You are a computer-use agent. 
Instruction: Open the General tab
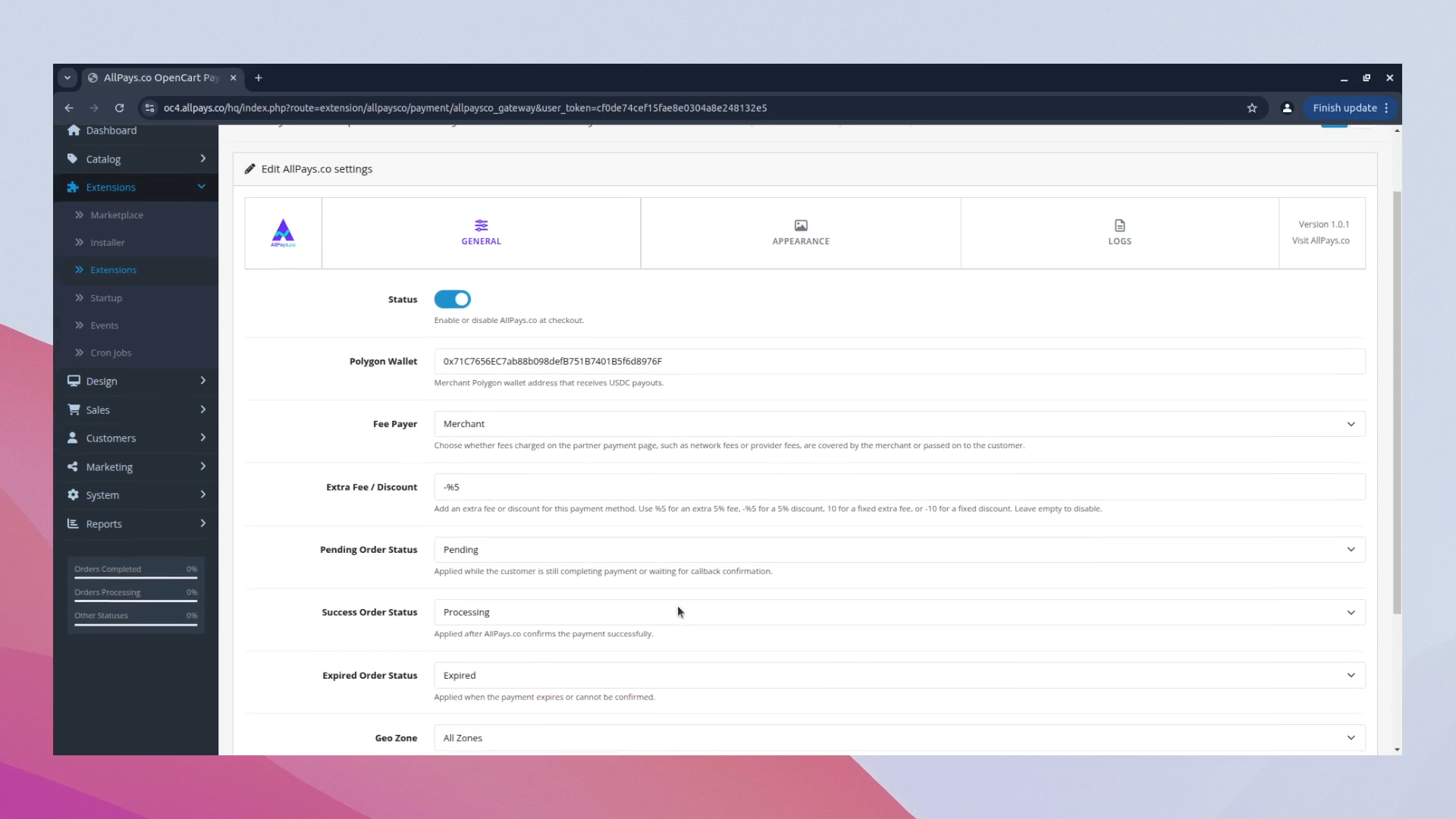481,233
